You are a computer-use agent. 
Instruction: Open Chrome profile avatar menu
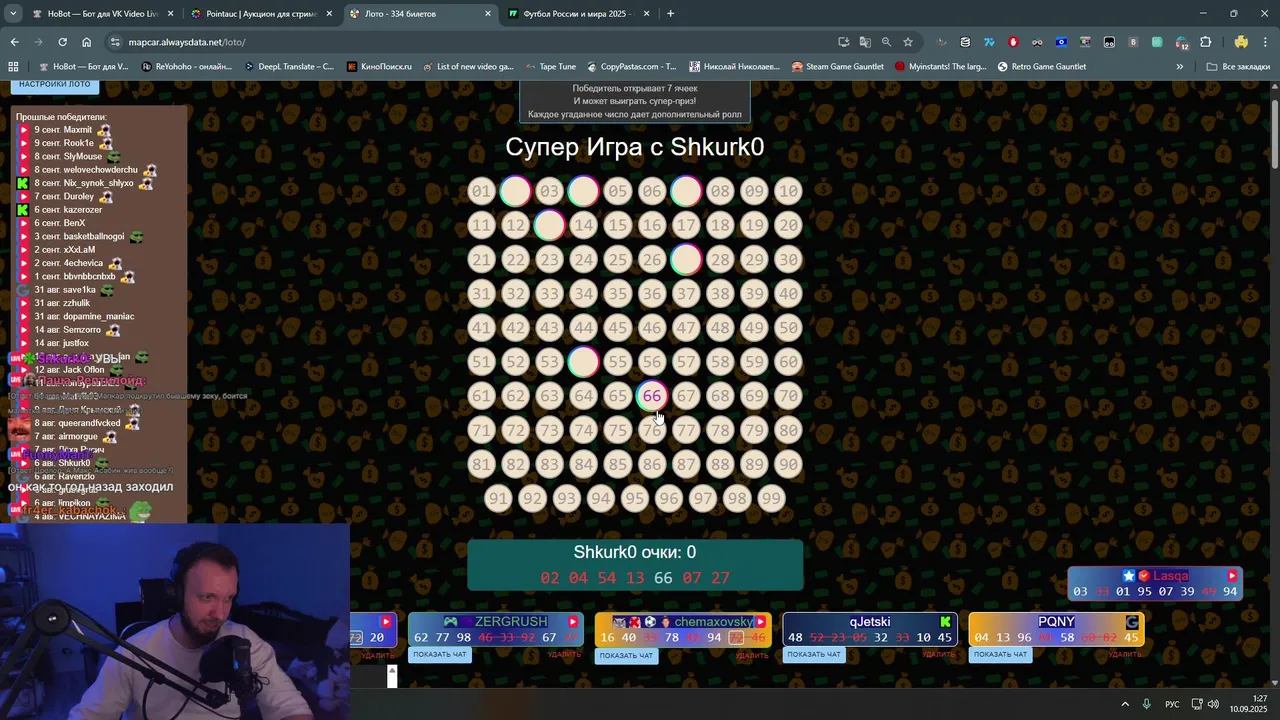(1241, 42)
